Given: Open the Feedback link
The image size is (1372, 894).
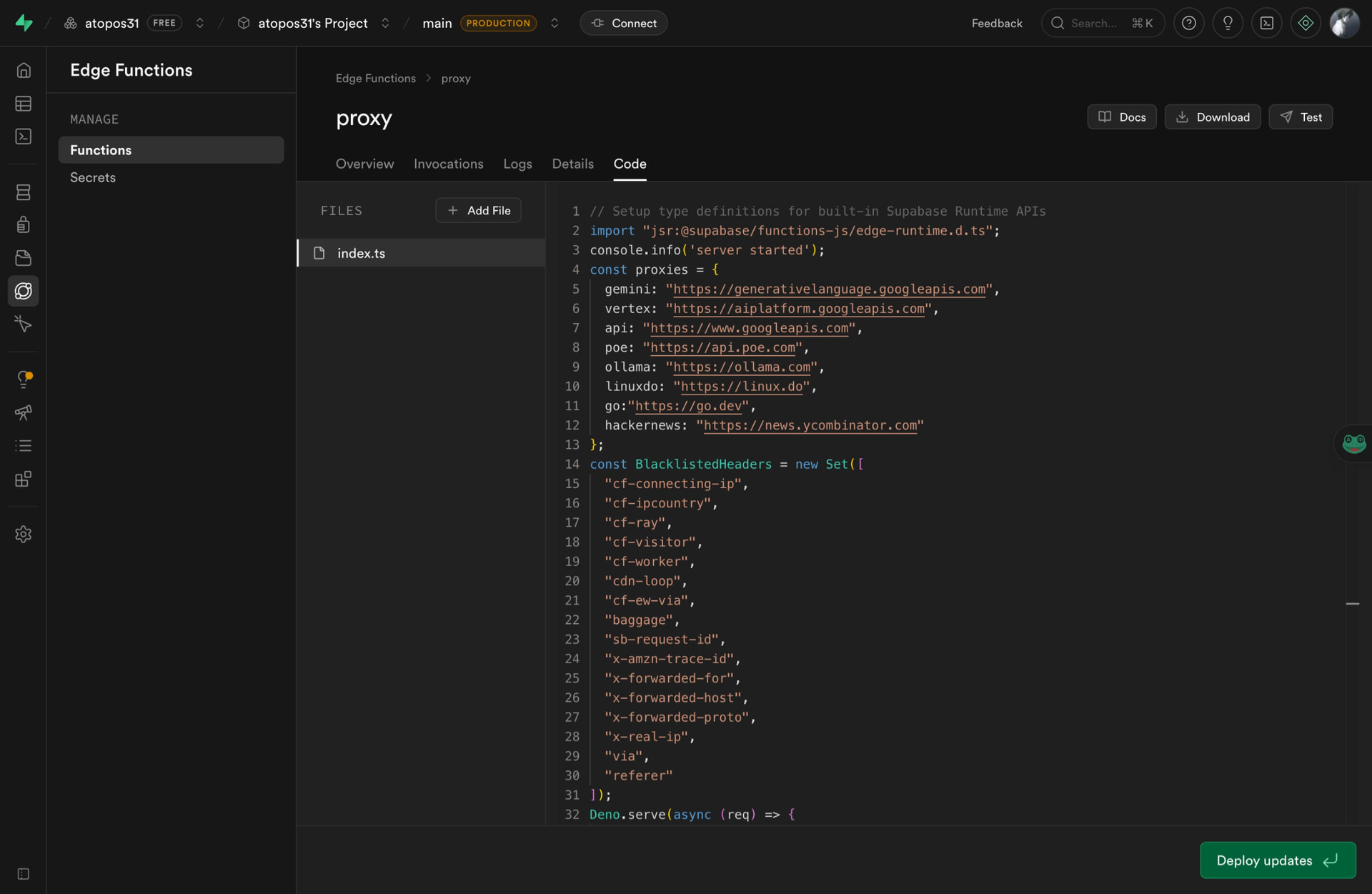Looking at the screenshot, I should pyautogui.click(x=997, y=23).
